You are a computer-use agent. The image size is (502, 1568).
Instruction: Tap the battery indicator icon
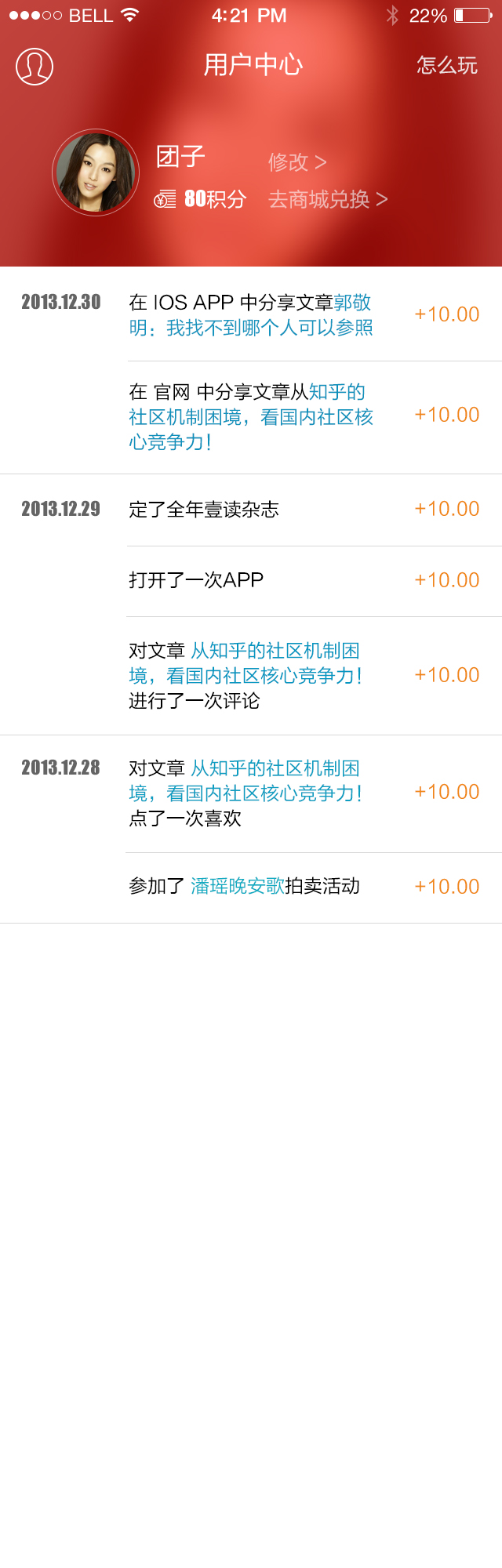click(473, 15)
